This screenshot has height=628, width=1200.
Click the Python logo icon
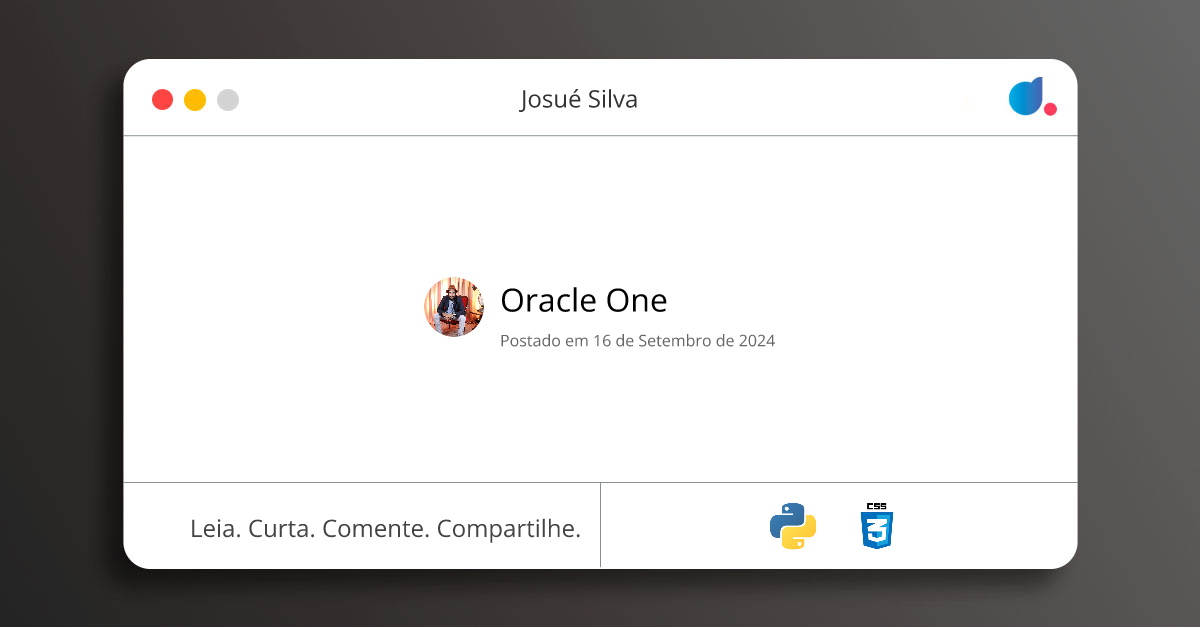point(793,526)
